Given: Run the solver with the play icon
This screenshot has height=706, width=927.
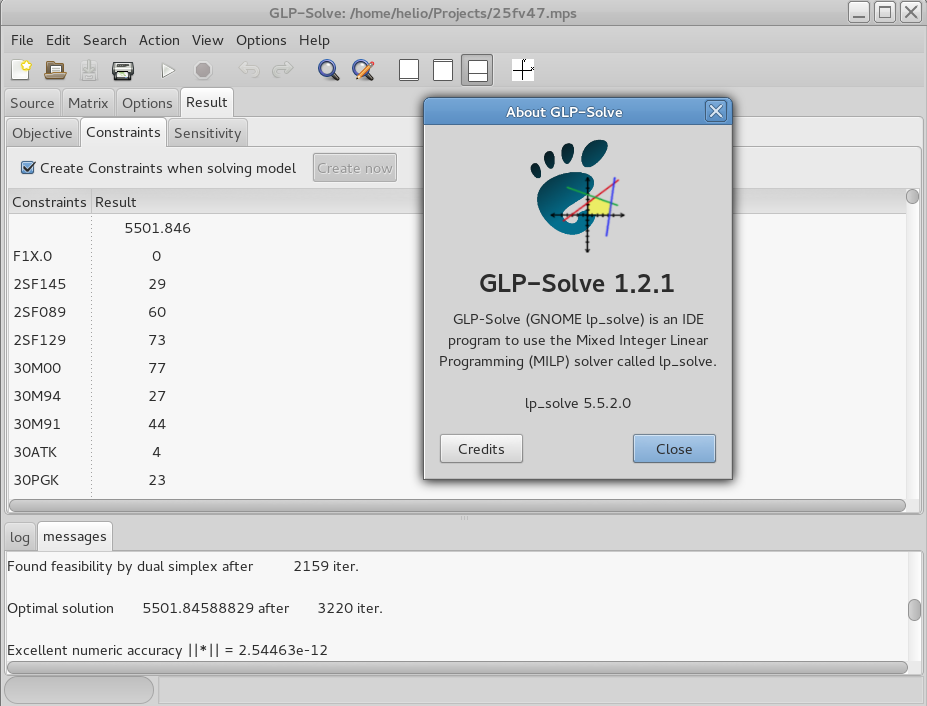Looking at the screenshot, I should (168, 70).
